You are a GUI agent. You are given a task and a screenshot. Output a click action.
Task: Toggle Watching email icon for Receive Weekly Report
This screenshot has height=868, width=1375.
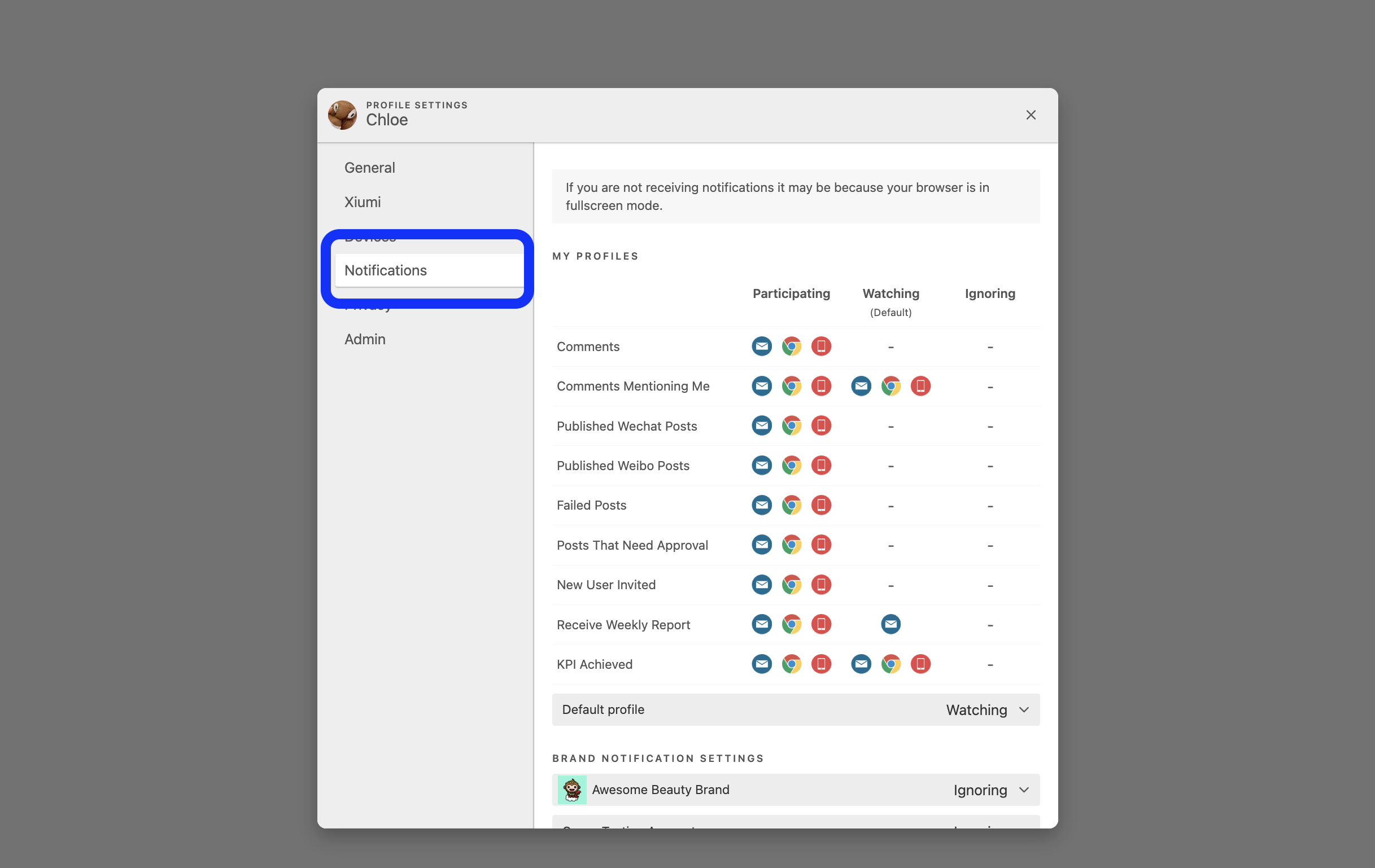tap(891, 624)
